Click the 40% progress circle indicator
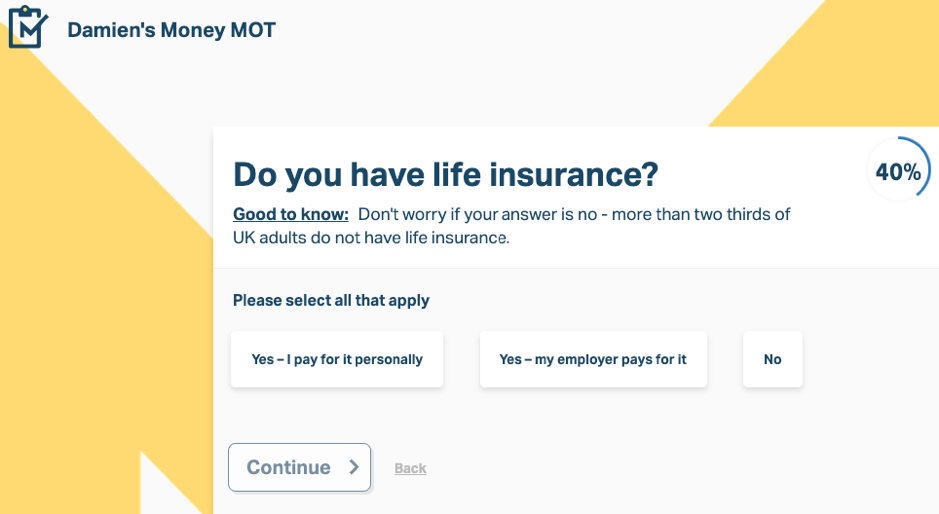Image resolution: width=939 pixels, height=514 pixels. pos(898,171)
